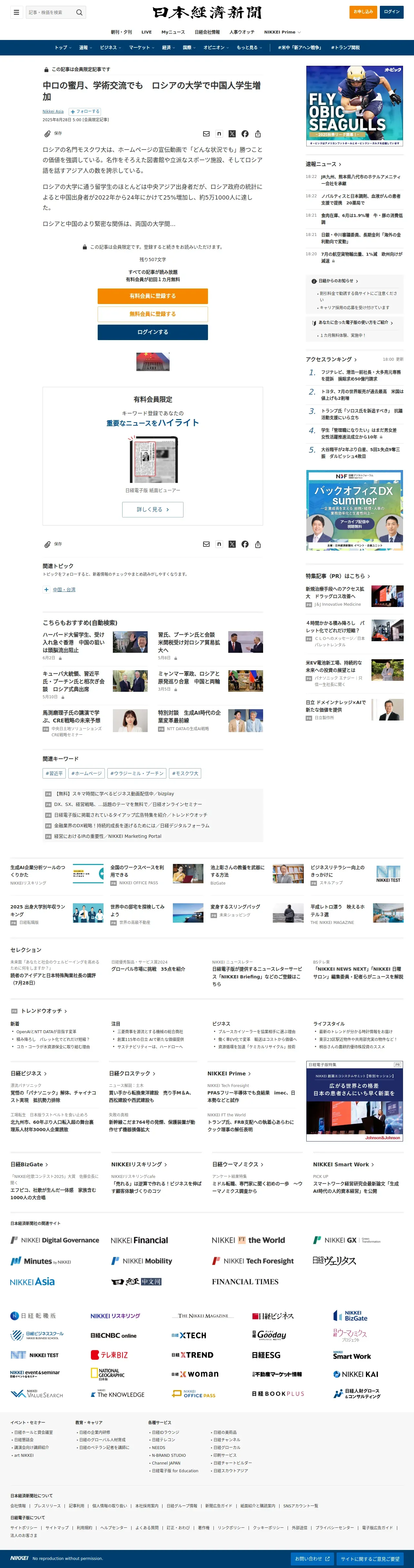
Task: Open 日経中文网 logo link
Action: point(136,1281)
